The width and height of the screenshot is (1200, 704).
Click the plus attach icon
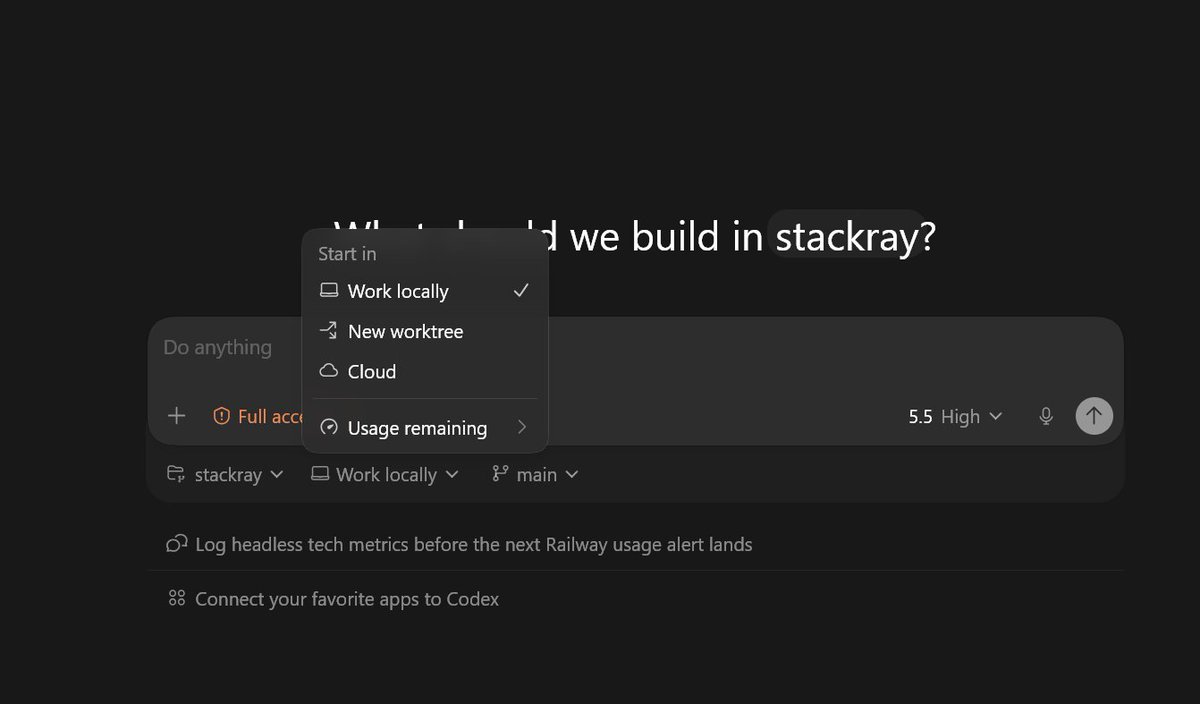pyautogui.click(x=177, y=416)
